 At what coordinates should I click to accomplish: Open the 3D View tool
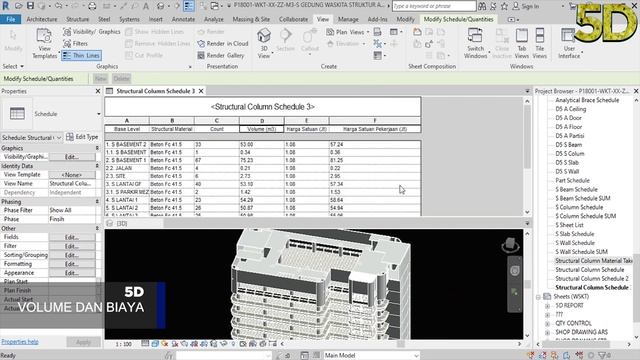(264, 43)
